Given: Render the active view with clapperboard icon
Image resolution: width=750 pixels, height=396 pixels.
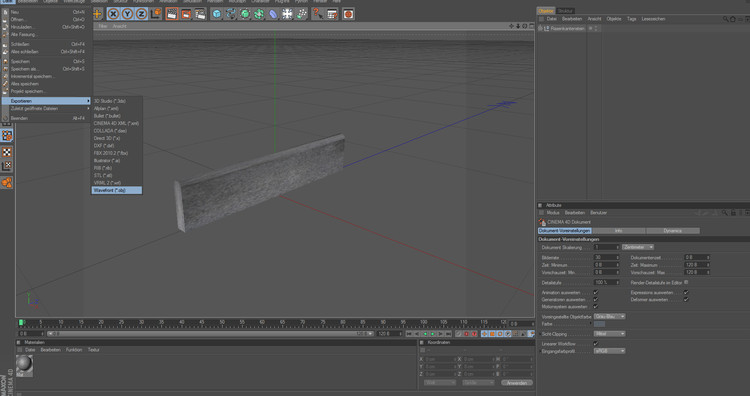Looking at the screenshot, I should click(172, 14).
